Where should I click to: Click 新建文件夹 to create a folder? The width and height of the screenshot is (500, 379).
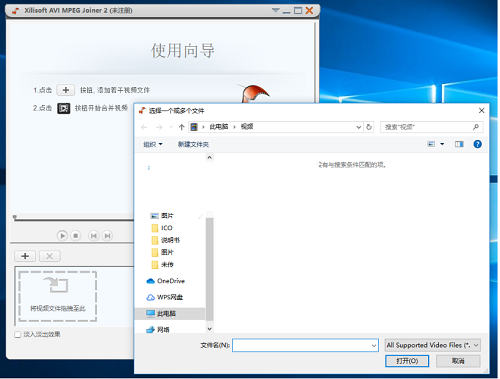click(193, 144)
